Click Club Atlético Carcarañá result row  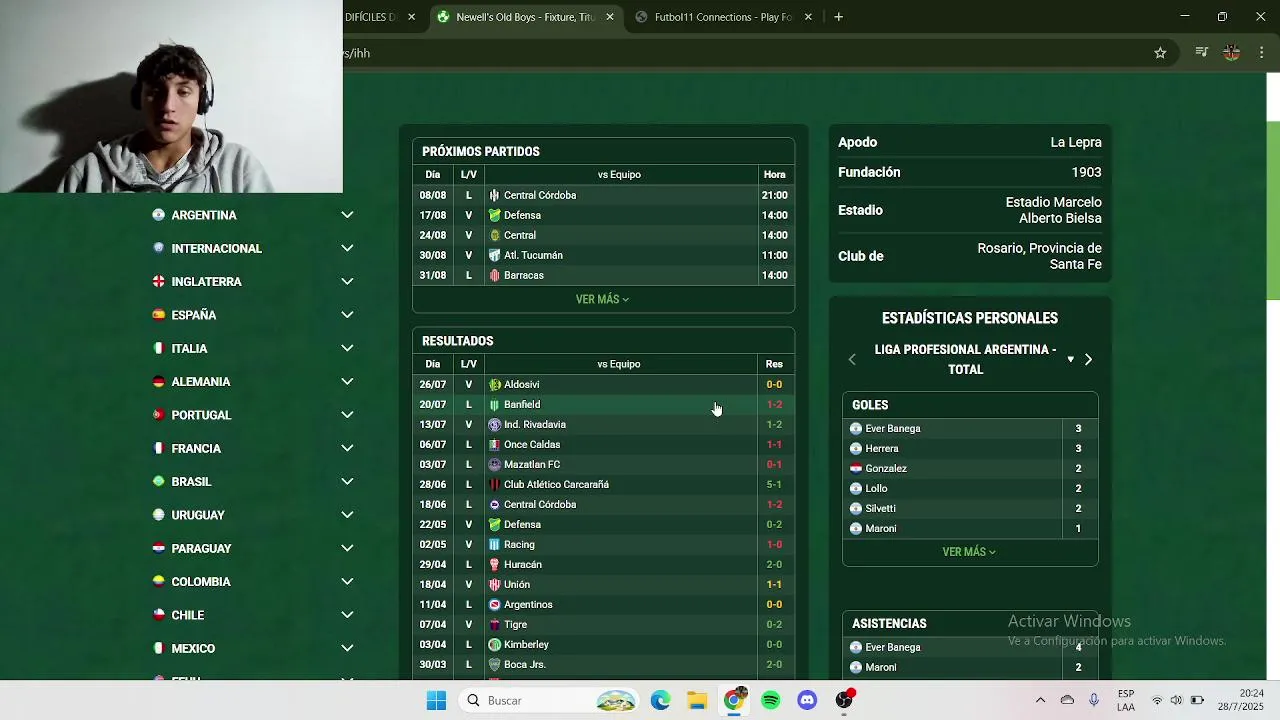[604, 484]
